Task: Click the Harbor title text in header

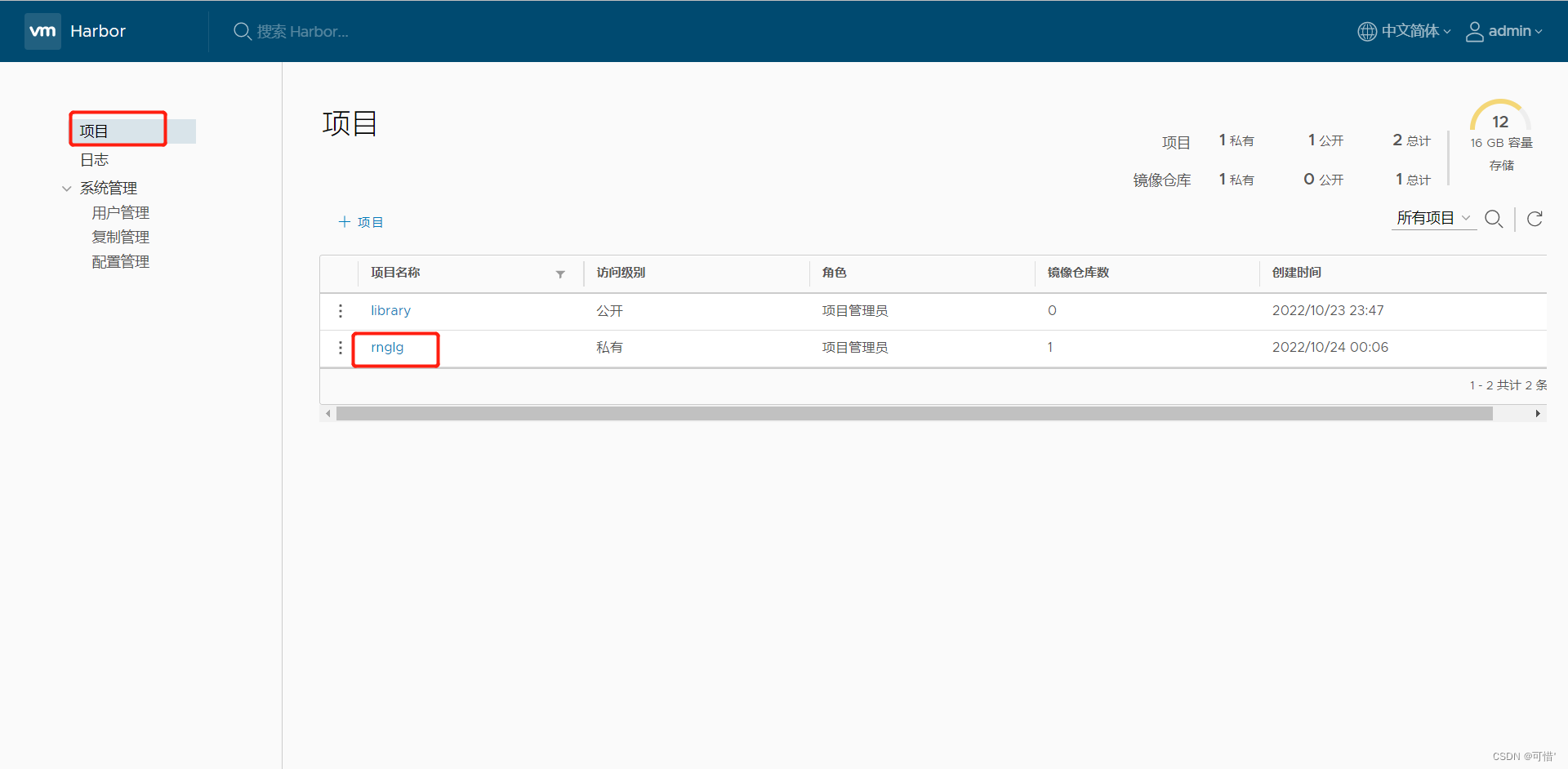Action: [98, 31]
